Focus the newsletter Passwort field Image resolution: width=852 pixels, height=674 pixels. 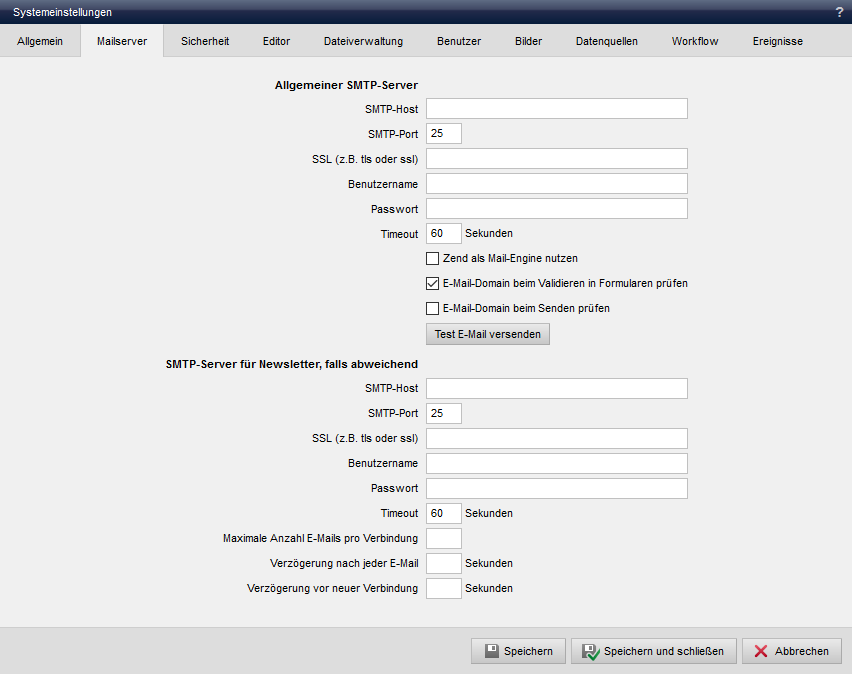[556, 489]
